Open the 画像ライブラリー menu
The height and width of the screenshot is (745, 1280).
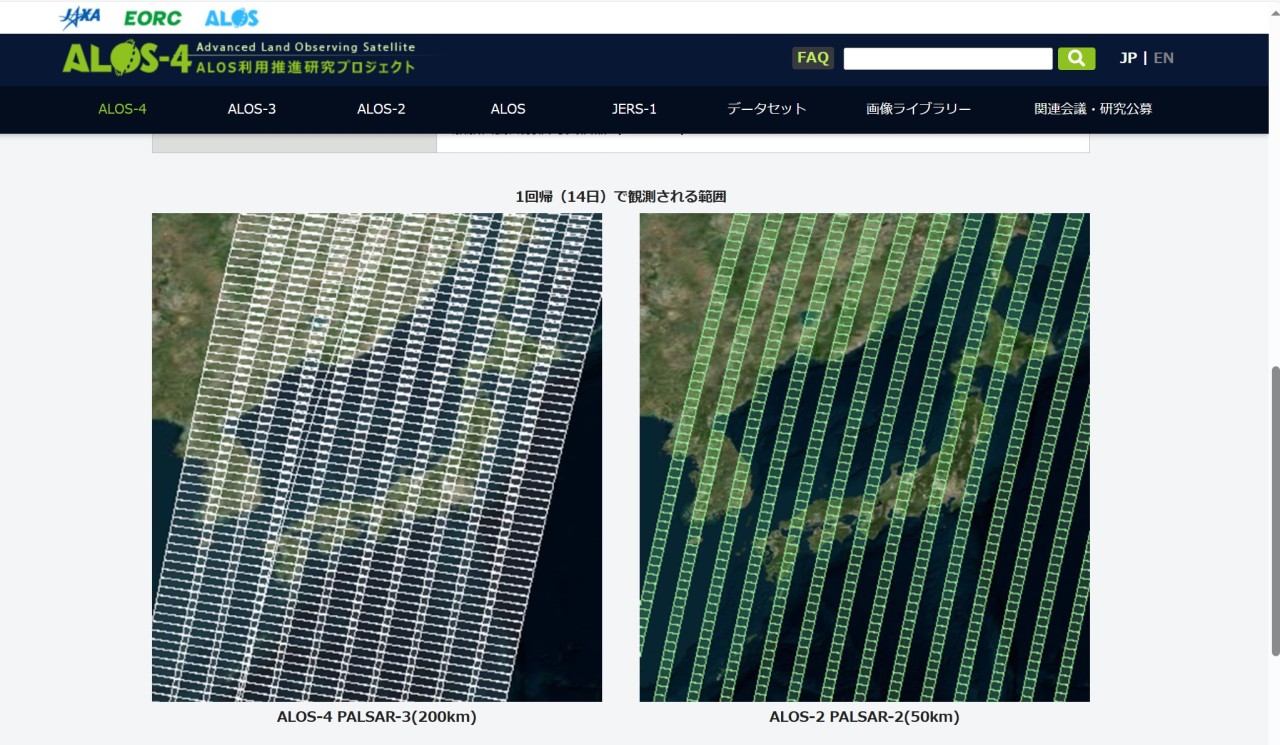tap(918, 109)
